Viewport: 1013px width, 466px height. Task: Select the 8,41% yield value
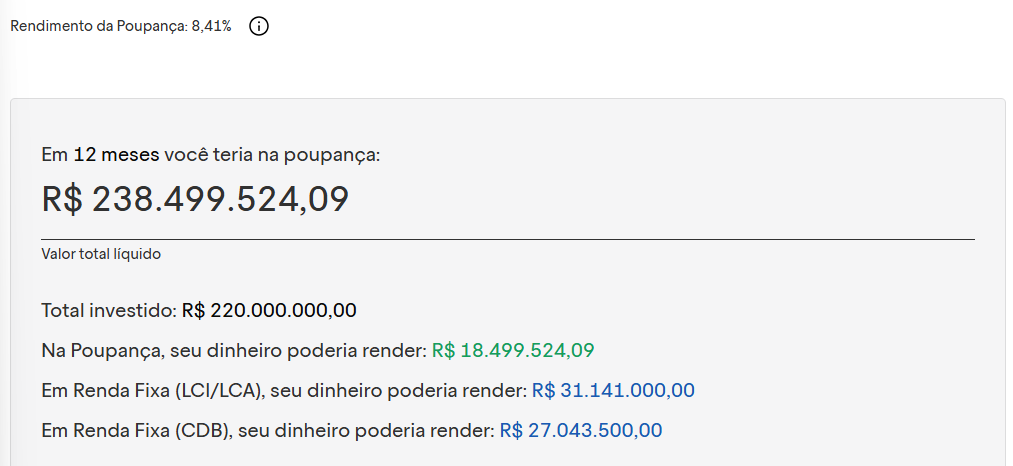click(x=211, y=26)
